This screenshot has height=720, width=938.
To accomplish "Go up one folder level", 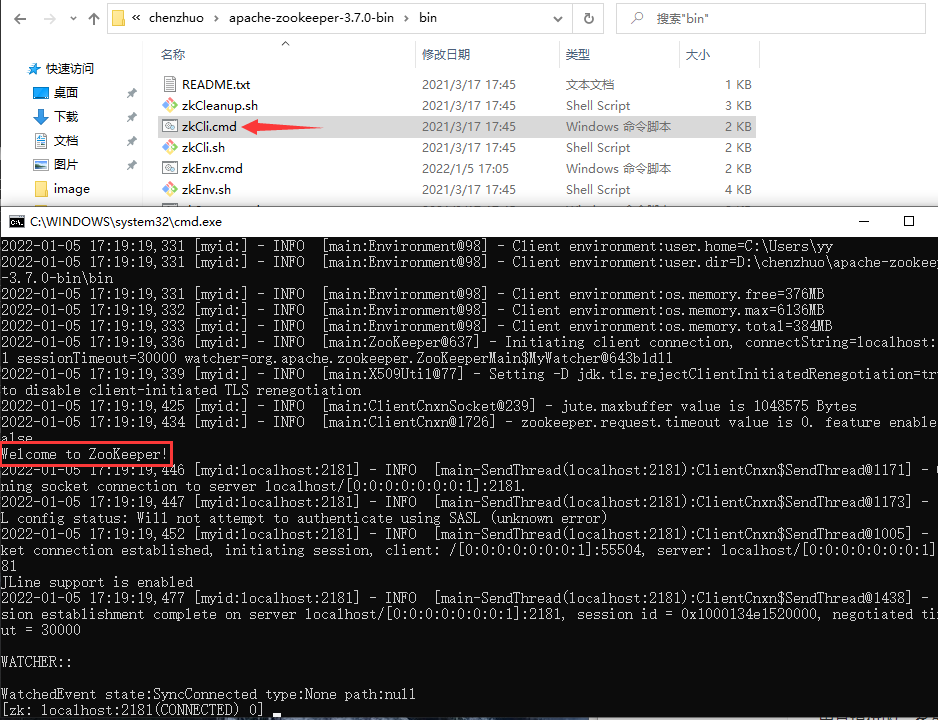I will pos(93,19).
